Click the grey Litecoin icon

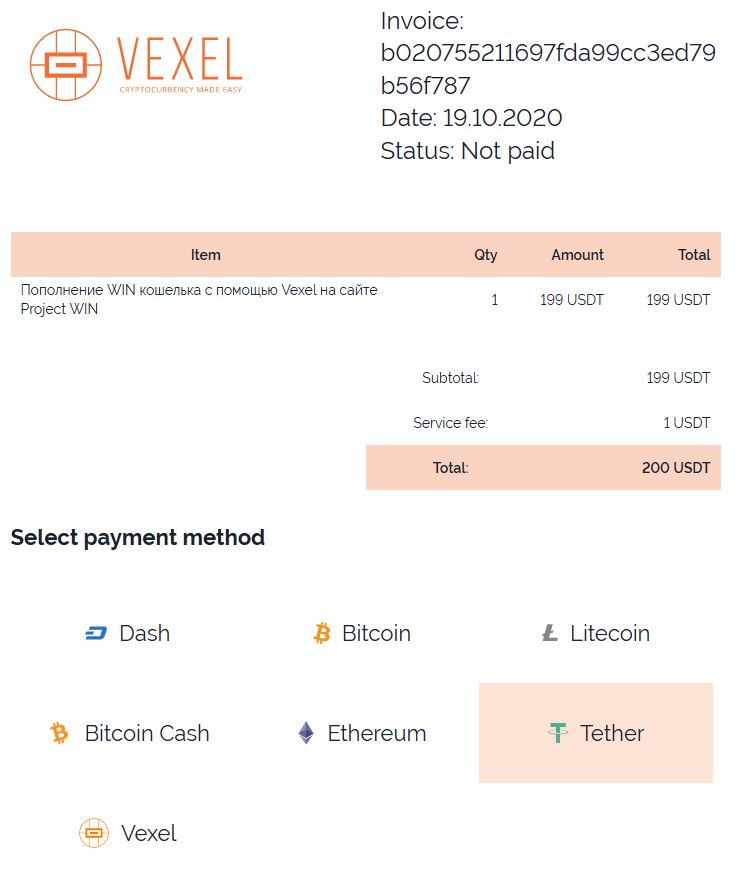coord(549,633)
